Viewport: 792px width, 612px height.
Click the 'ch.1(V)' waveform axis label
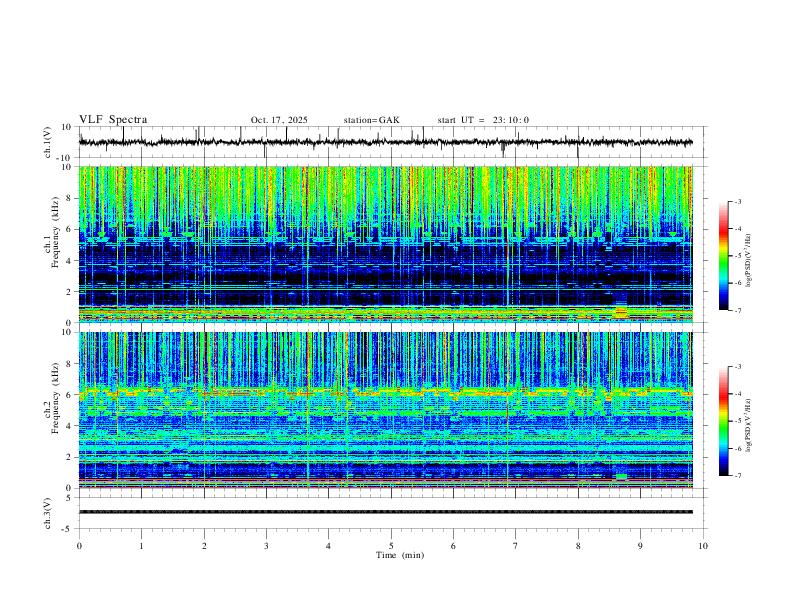pyautogui.click(x=48, y=142)
